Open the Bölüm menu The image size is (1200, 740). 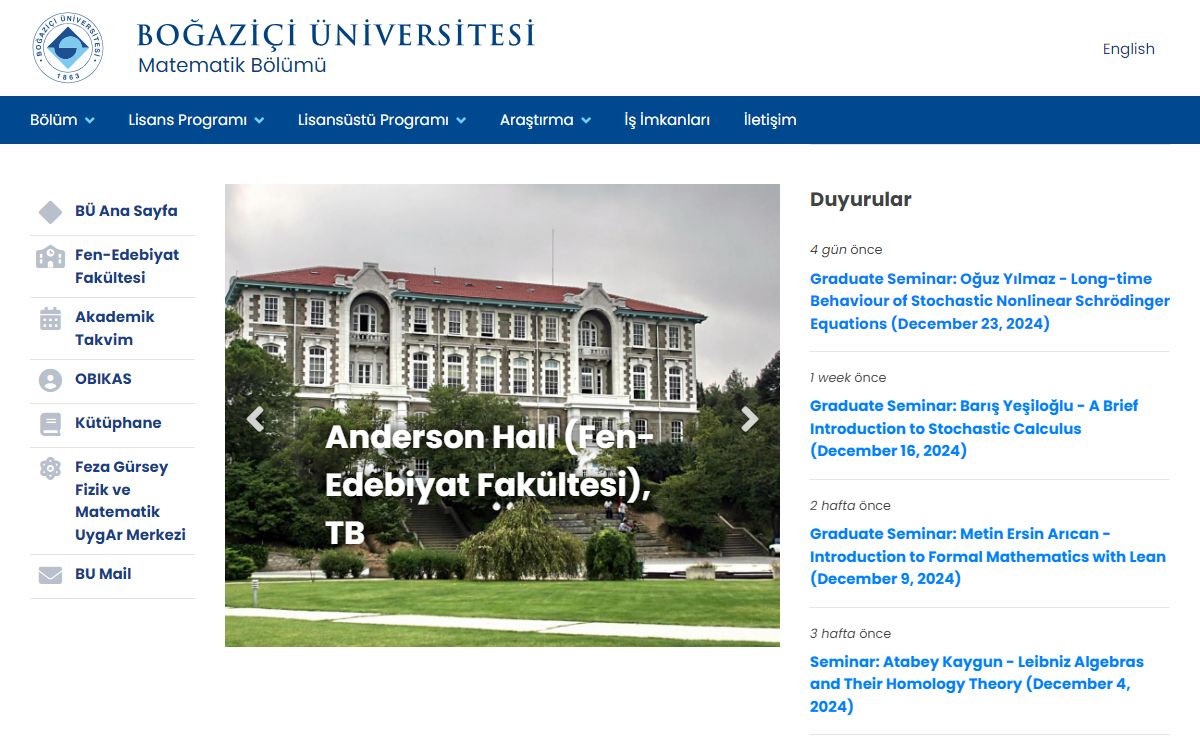54,120
